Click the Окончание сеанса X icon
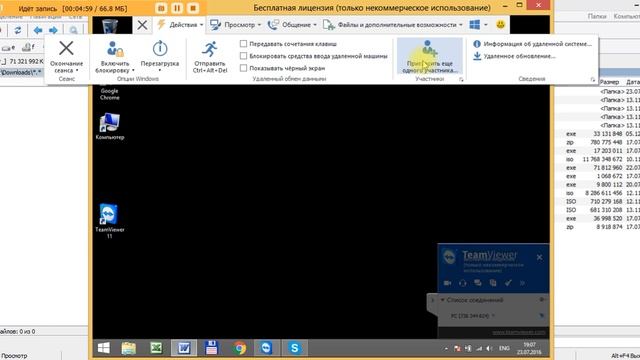Viewport: 640px width, 360px height. pyautogui.click(x=66, y=48)
